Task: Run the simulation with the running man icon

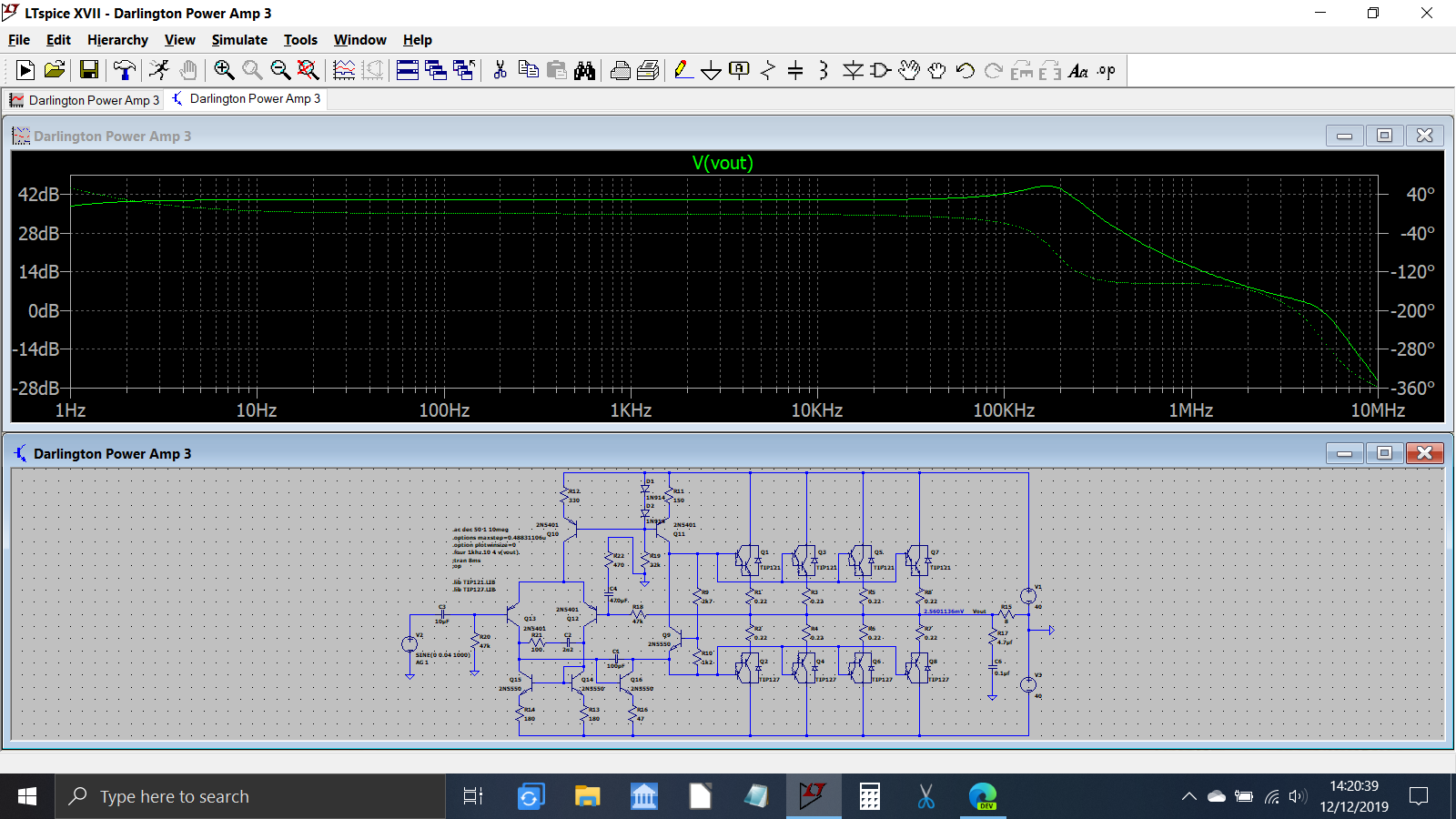Action: (x=159, y=70)
